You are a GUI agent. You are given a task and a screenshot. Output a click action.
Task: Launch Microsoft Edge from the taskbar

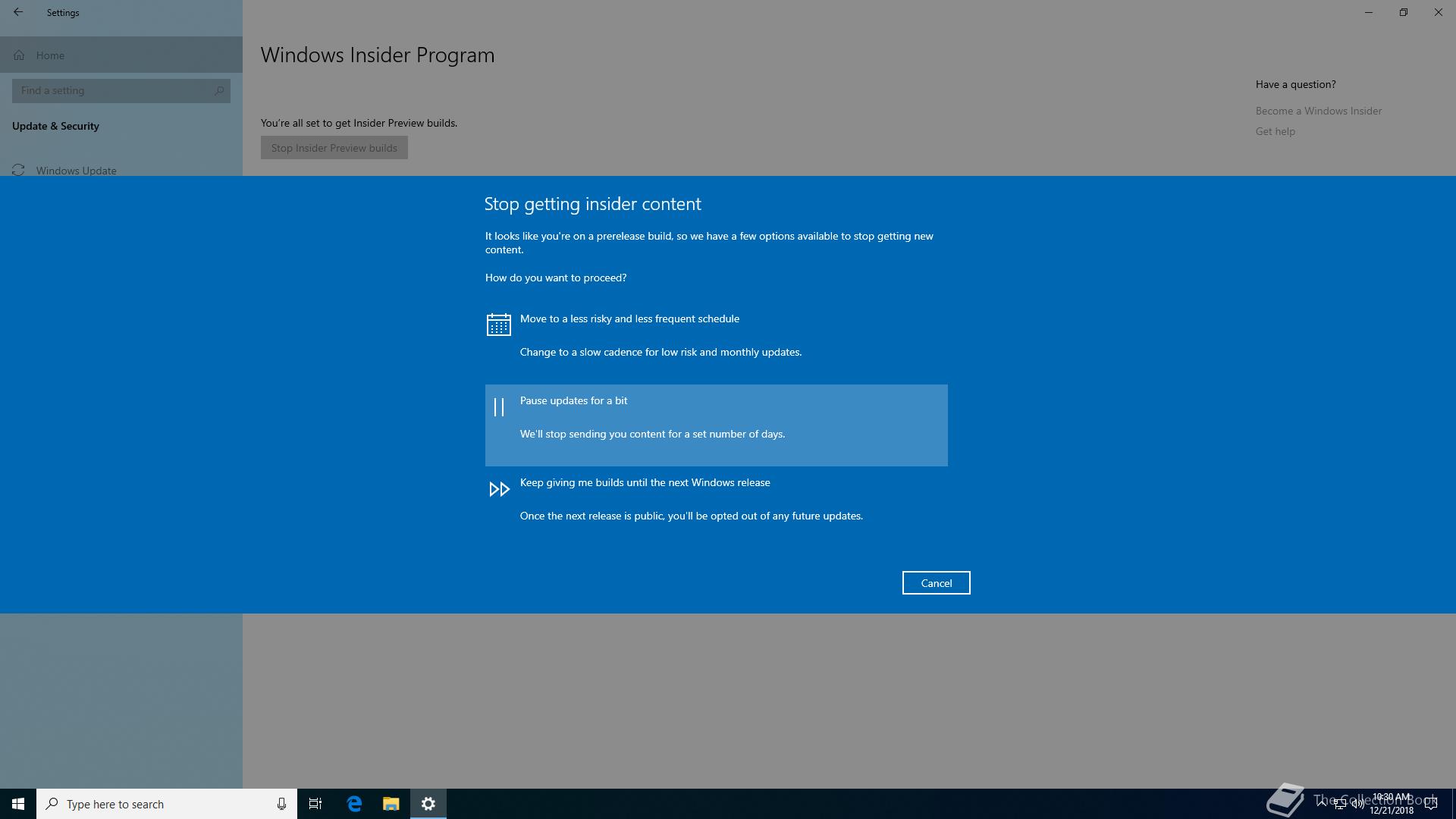354,804
